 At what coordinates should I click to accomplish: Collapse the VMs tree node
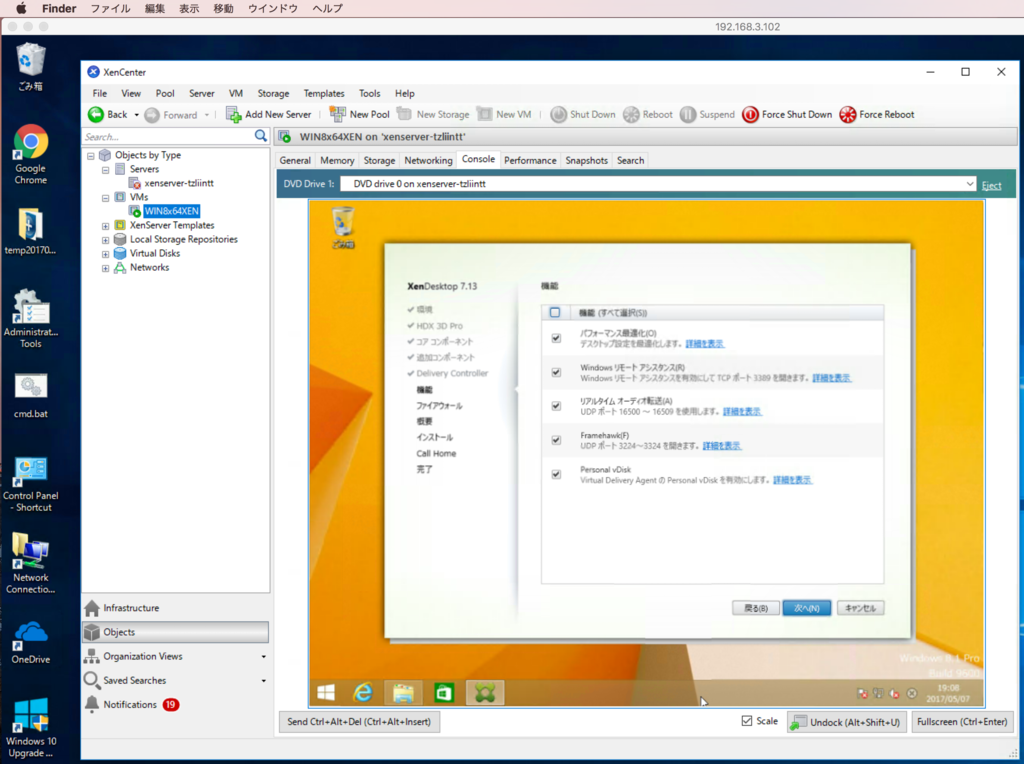tap(105, 198)
